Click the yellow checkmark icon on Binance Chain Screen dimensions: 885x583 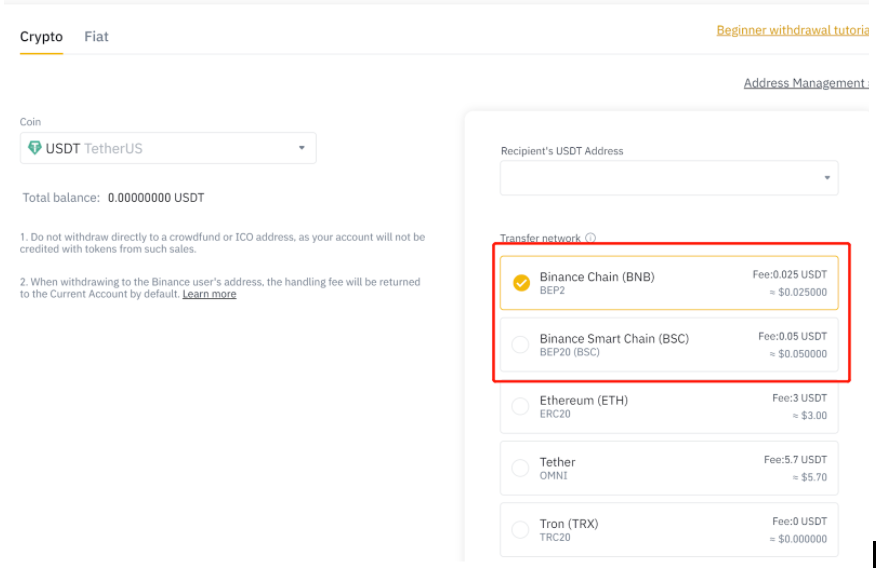tap(521, 283)
